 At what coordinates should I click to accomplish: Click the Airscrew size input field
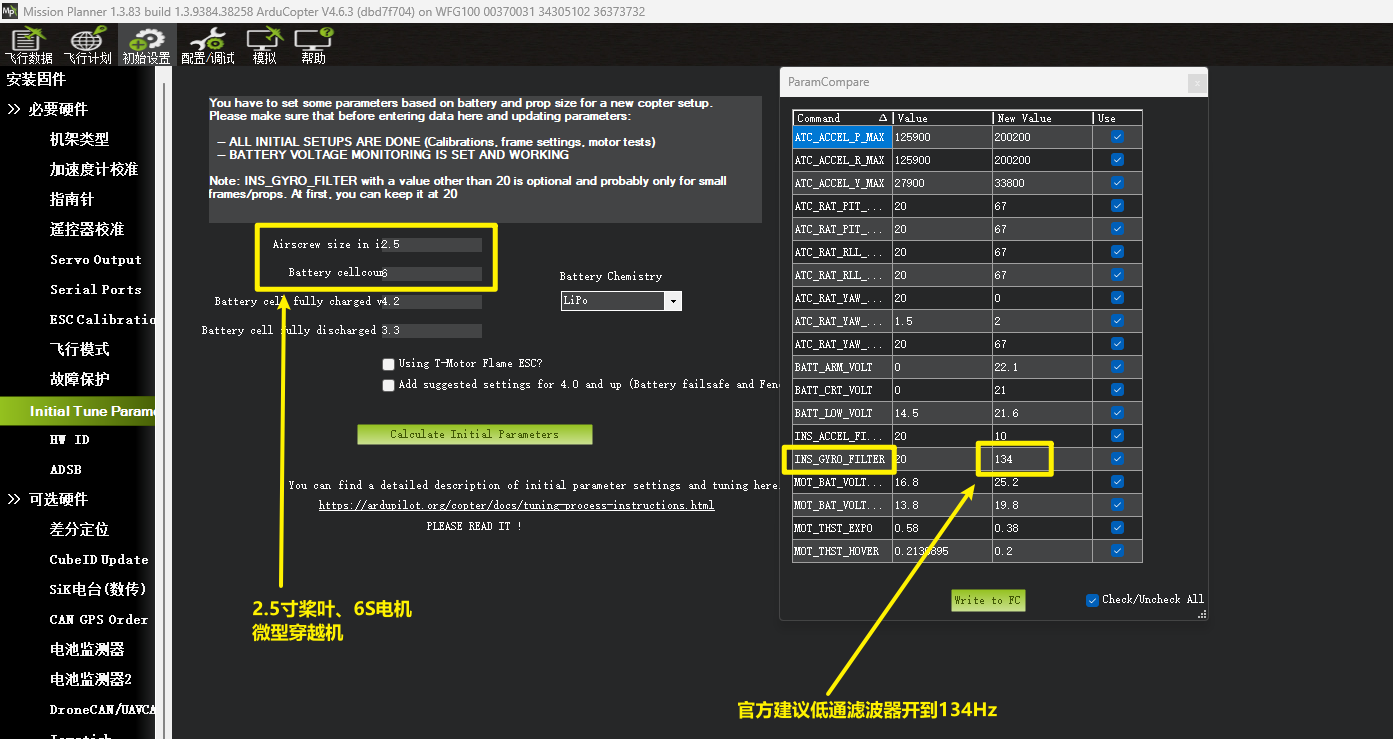click(x=431, y=244)
